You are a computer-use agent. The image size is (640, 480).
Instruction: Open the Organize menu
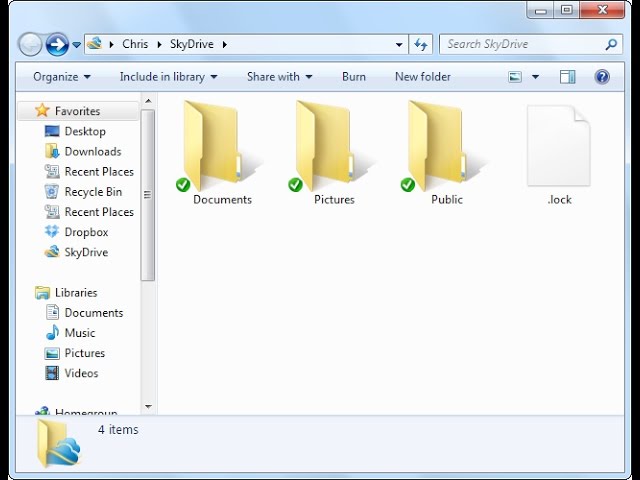coord(62,77)
